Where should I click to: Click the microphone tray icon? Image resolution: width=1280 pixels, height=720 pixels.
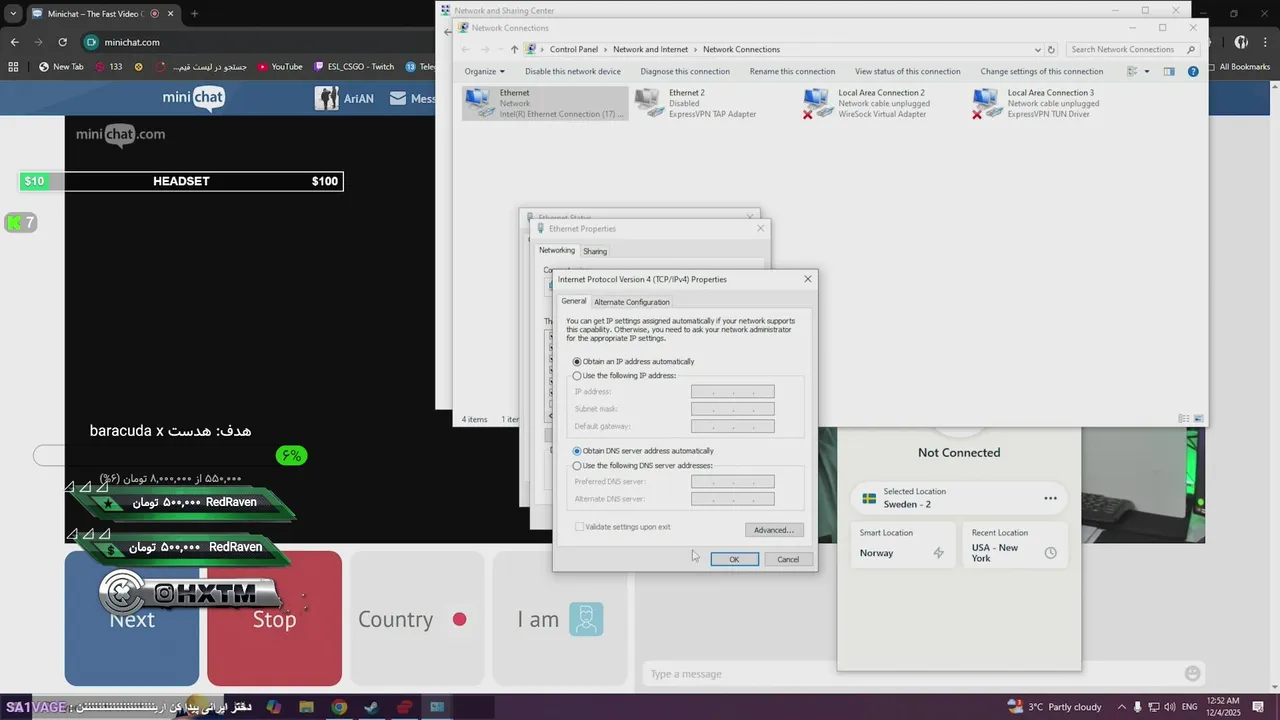click(x=1138, y=707)
